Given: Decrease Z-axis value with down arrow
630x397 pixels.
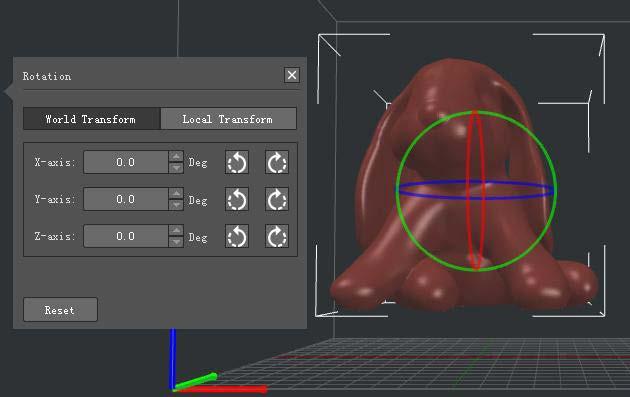Looking at the screenshot, I should click(176, 242).
